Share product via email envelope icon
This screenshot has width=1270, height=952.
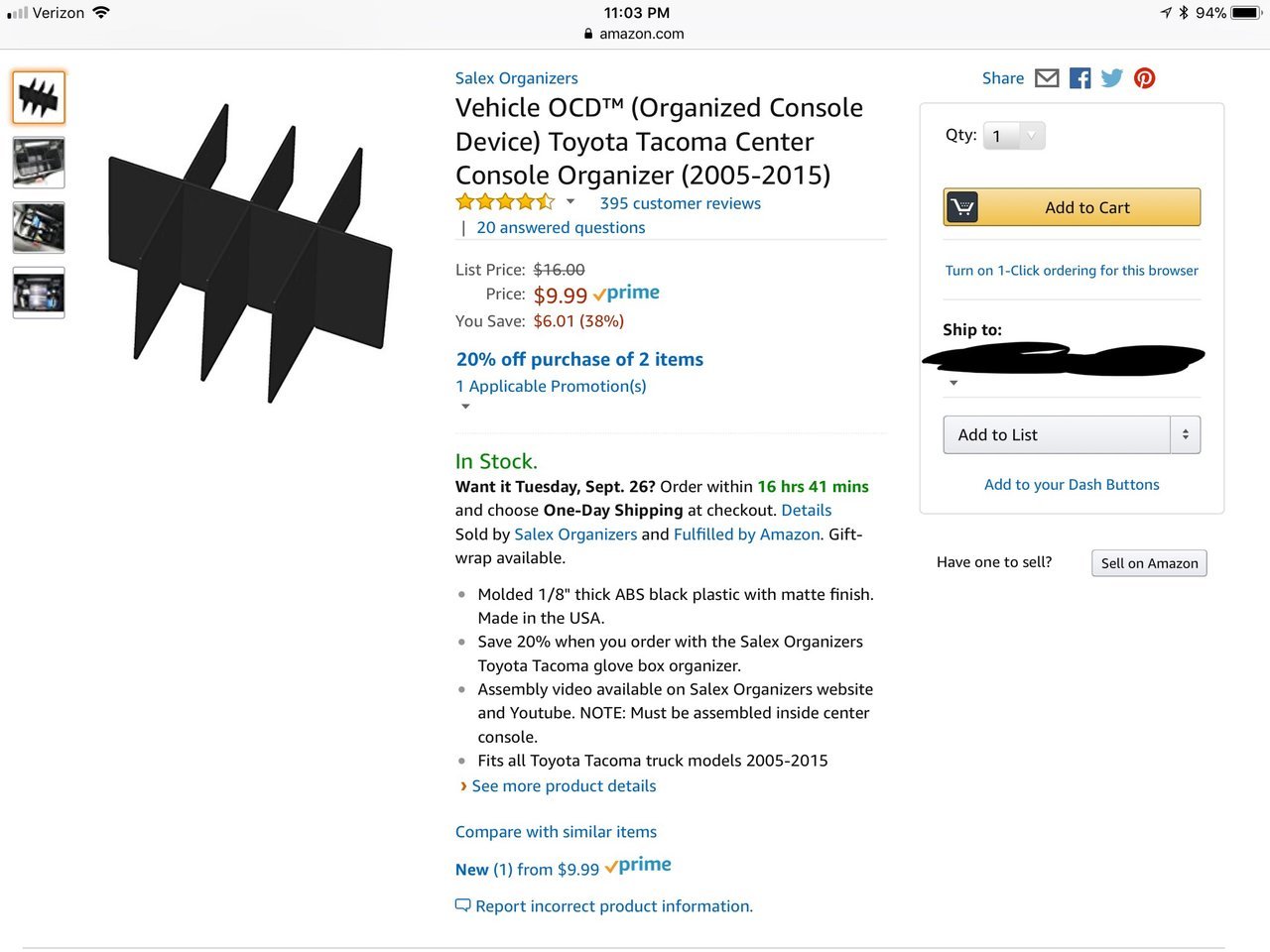tap(1047, 78)
